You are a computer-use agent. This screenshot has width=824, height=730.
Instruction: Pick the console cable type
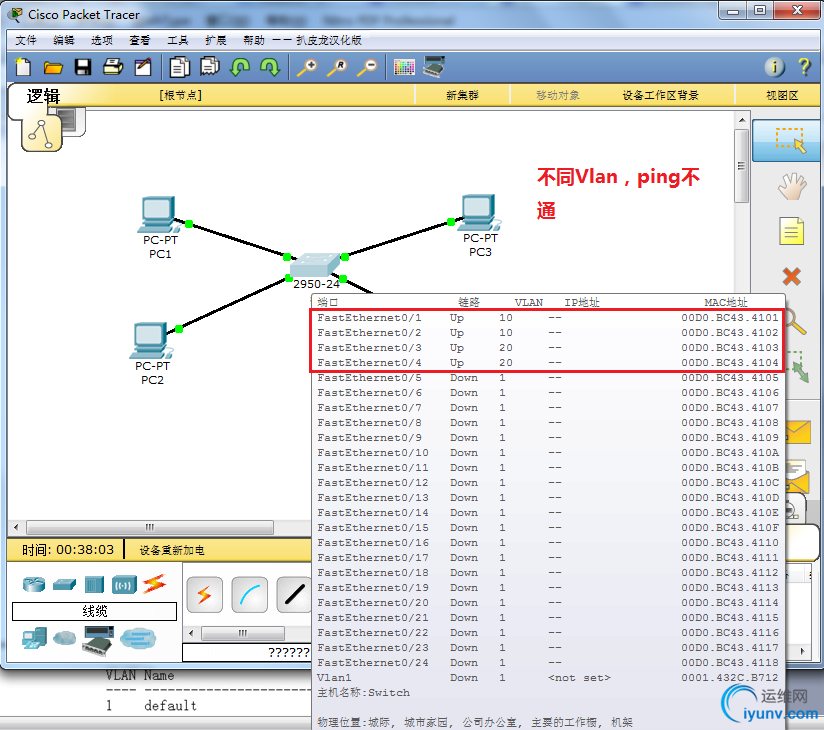250,594
